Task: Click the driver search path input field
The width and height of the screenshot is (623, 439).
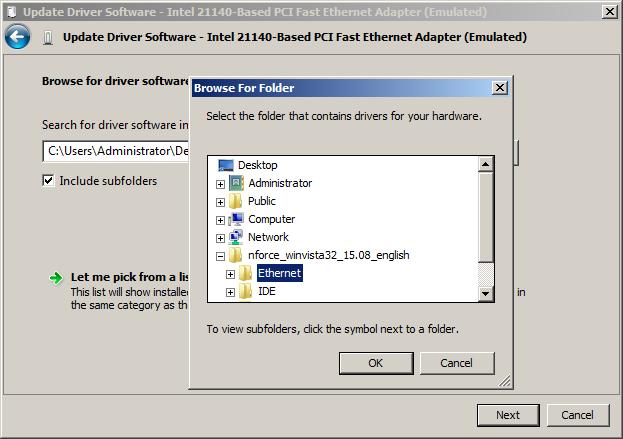Action: pyautogui.click(x=115, y=151)
